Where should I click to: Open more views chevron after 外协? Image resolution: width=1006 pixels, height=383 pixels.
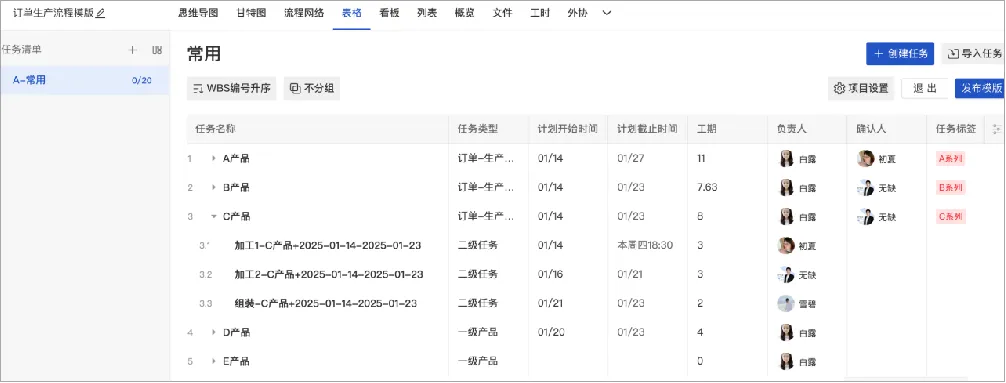point(606,13)
